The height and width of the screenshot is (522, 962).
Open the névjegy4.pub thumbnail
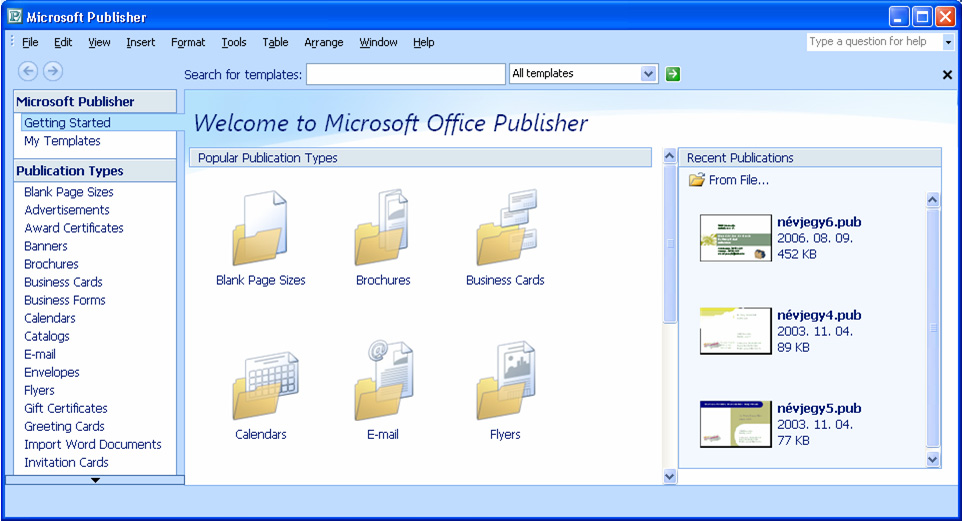(x=736, y=331)
